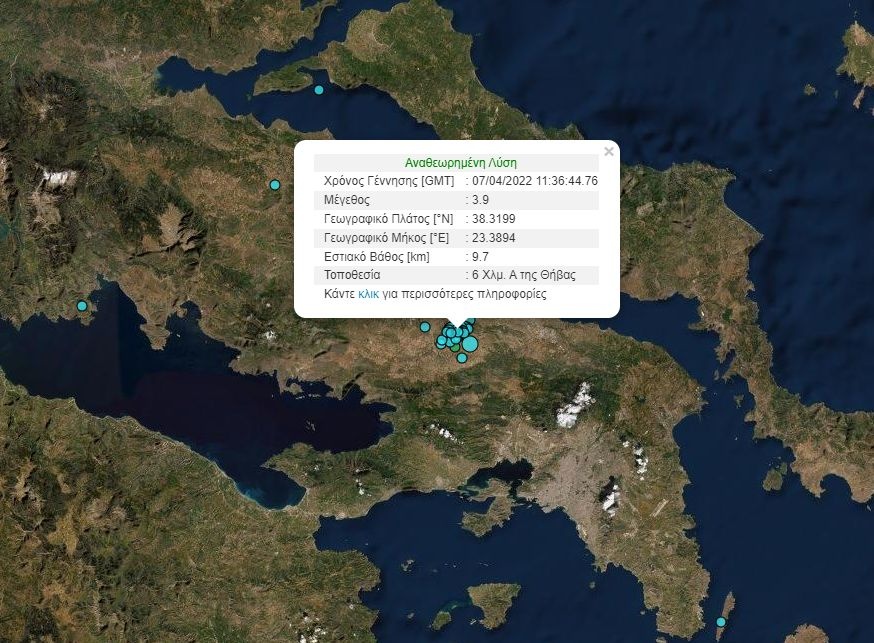Select the origin time 07/04/2022 11:36:44.76
This screenshot has width=874, height=643.
(535, 181)
